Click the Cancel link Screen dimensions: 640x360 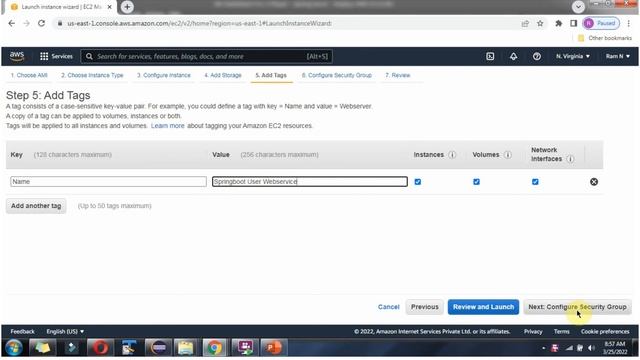coord(388,307)
